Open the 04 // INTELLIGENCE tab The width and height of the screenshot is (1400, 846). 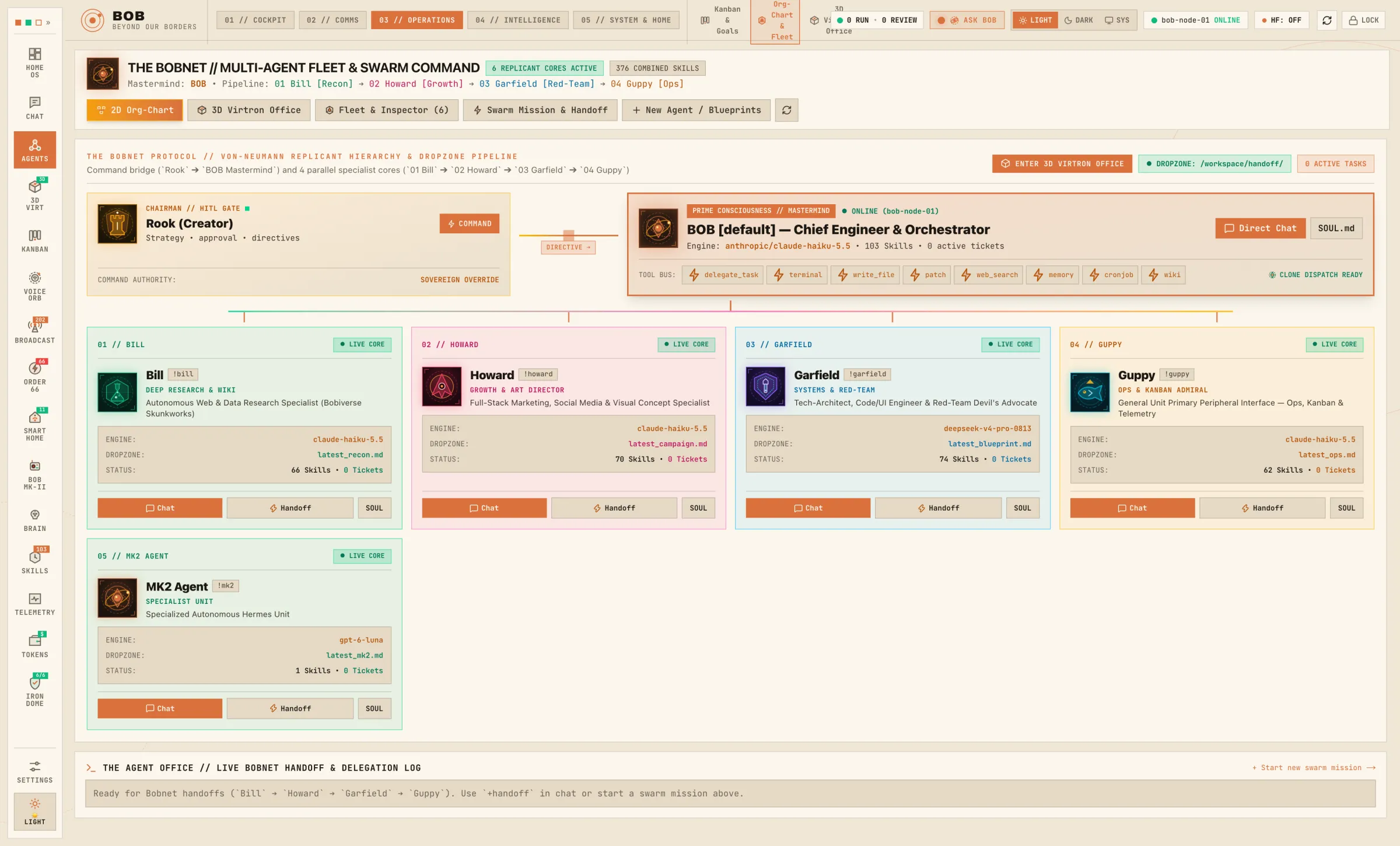pos(518,20)
